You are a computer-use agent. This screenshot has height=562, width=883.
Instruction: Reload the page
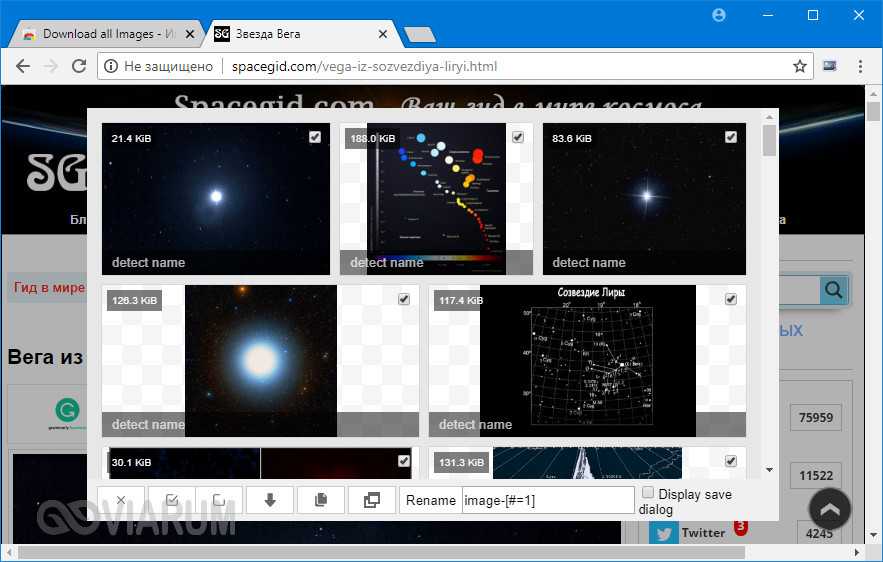pyautogui.click(x=79, y=67)
